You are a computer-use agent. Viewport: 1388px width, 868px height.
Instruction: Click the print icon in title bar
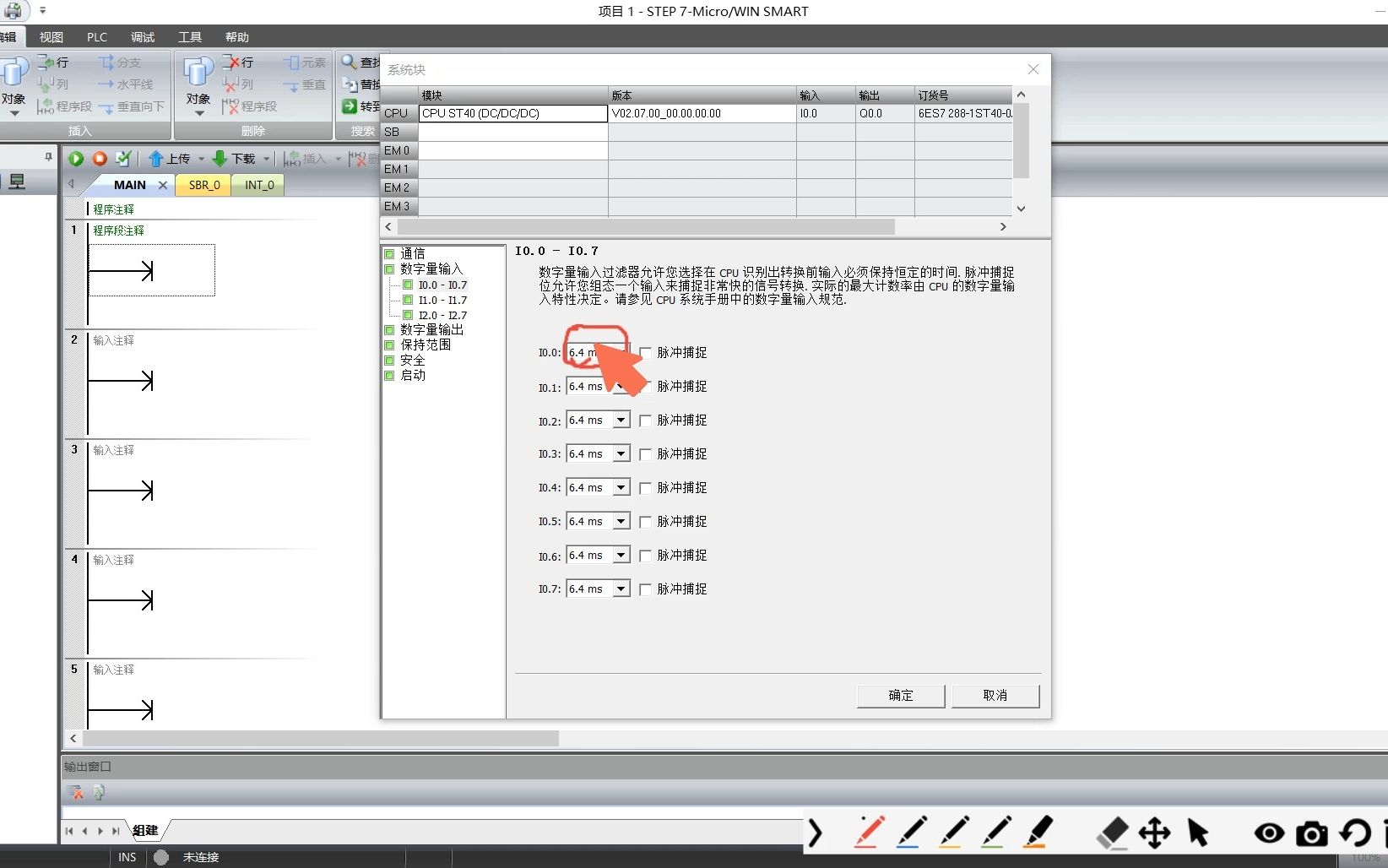click(x=14, y=10)
